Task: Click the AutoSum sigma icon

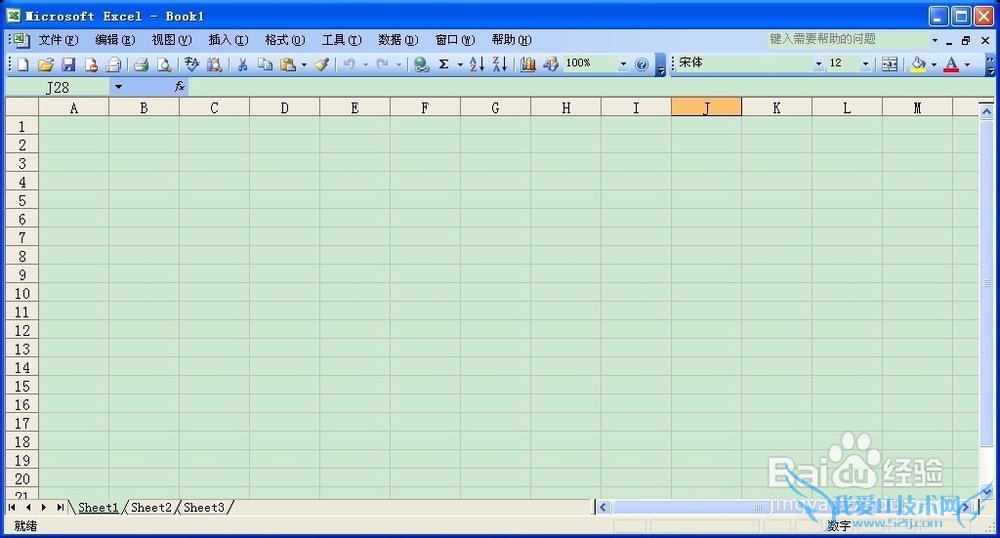Action: [x=445, y=64]
